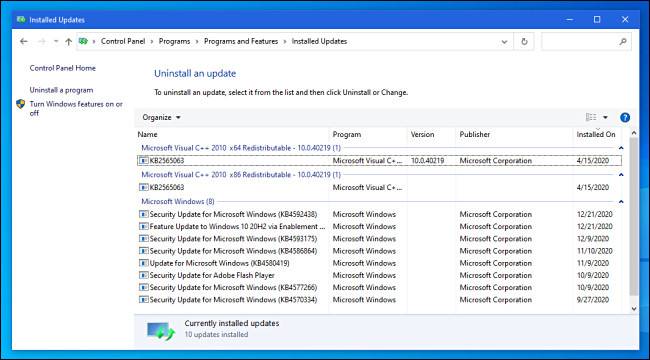
Task: Maximize the Installed Updates window
Action: [597, 19]
